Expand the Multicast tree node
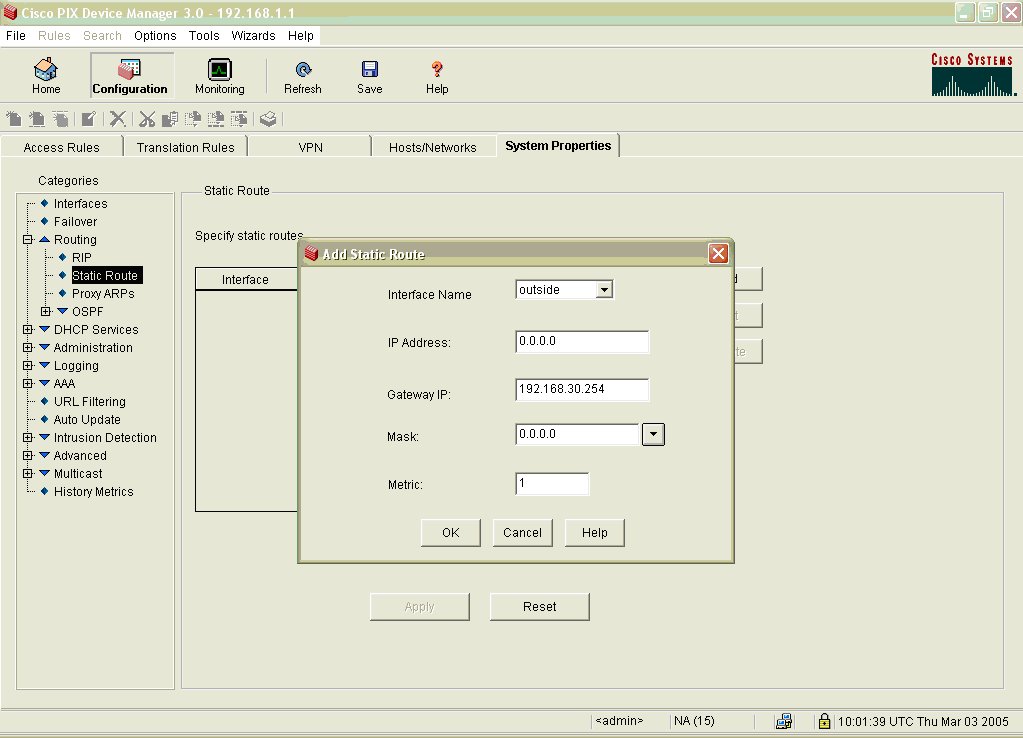This screenshot has height=738, width=1023. pyautogui.click(x=27, y=474)
